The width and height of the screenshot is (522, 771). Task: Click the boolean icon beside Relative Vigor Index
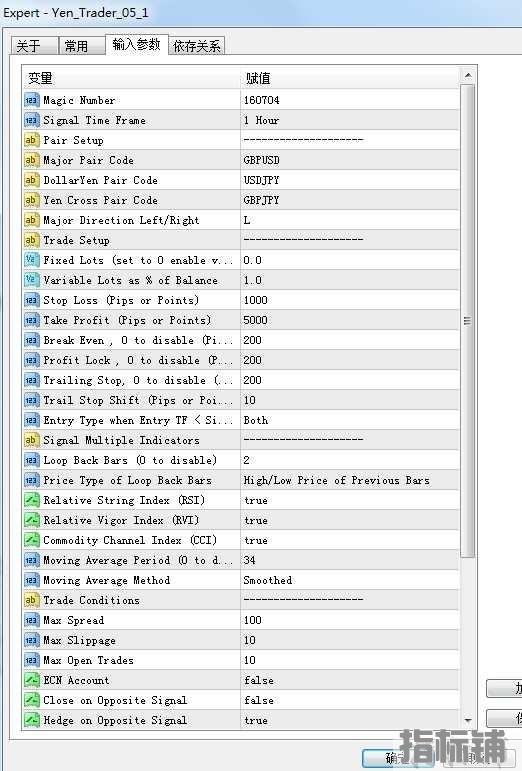click(31, 520)
